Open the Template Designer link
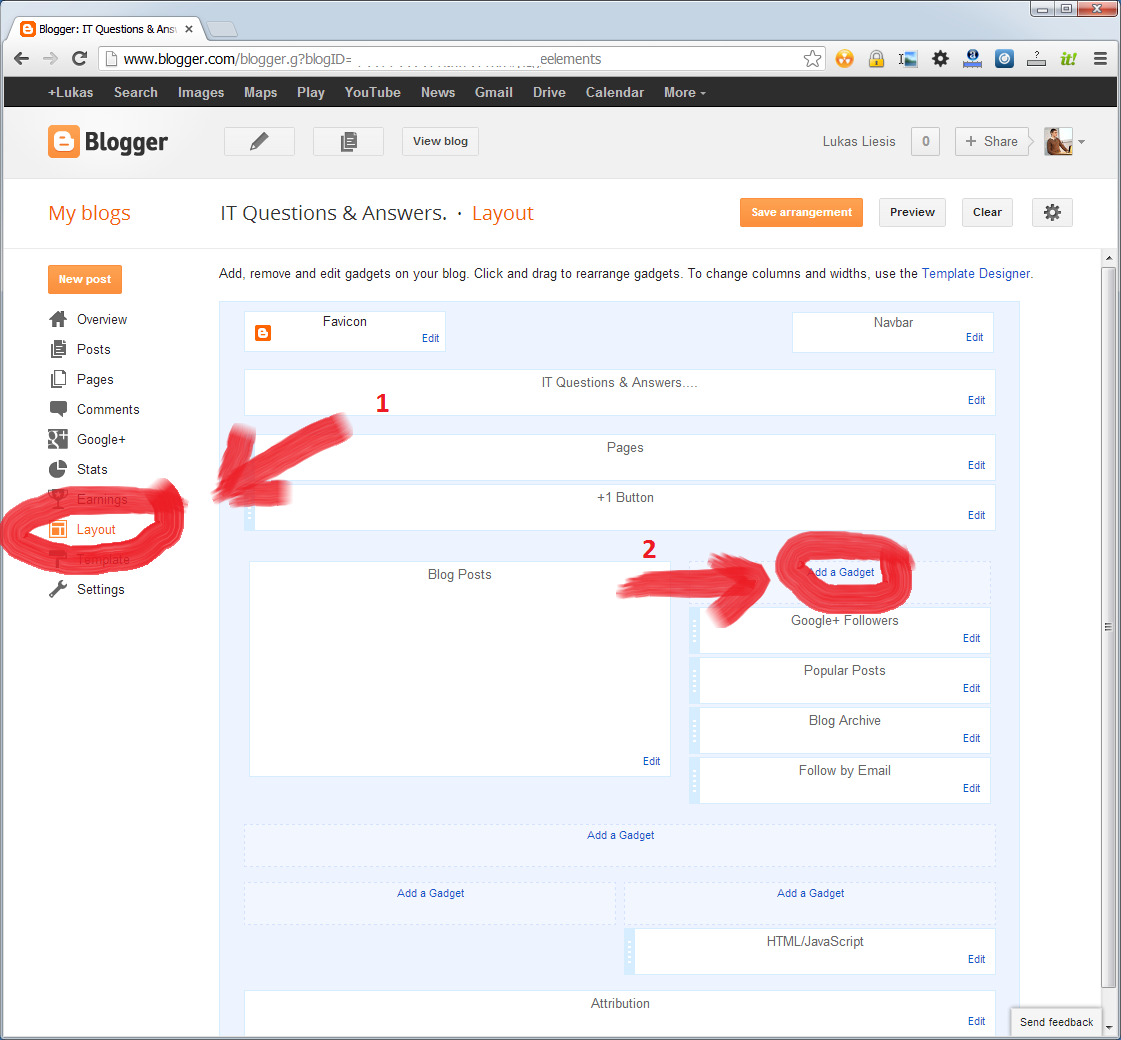This screenshot has width=1121, height=1040. click(x=976, y=273)
